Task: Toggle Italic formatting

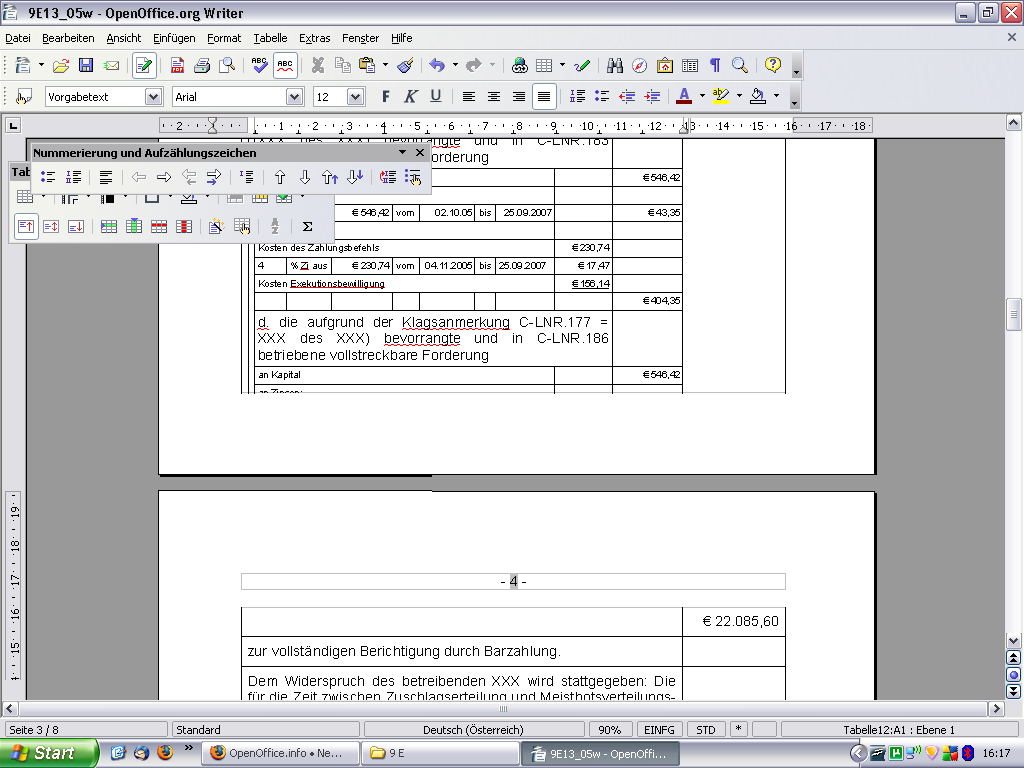Action: (x=410, y=97)
